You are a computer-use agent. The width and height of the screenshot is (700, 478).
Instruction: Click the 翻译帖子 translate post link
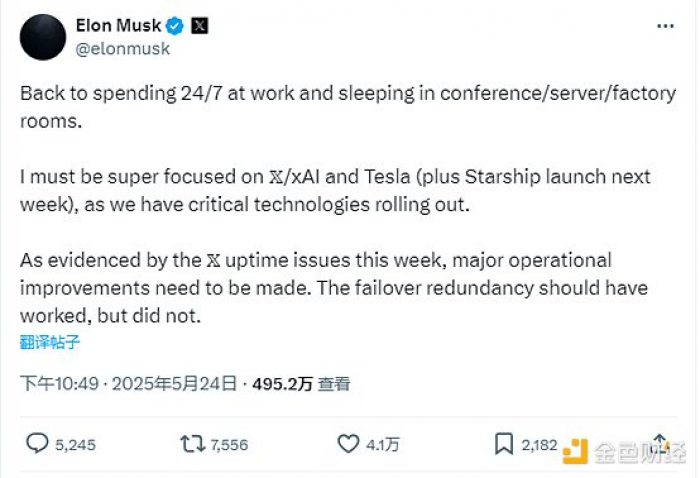click(49, 342)
